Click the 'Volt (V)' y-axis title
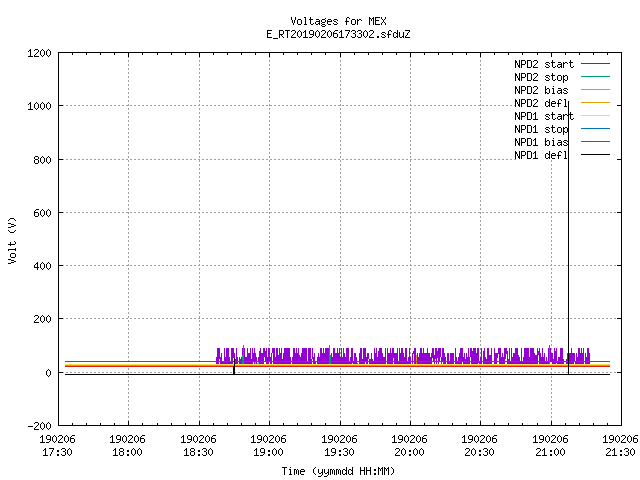Image resolution: width=640 pixels, height=480 pixels. pyautogui.click(x=12, y=241)
